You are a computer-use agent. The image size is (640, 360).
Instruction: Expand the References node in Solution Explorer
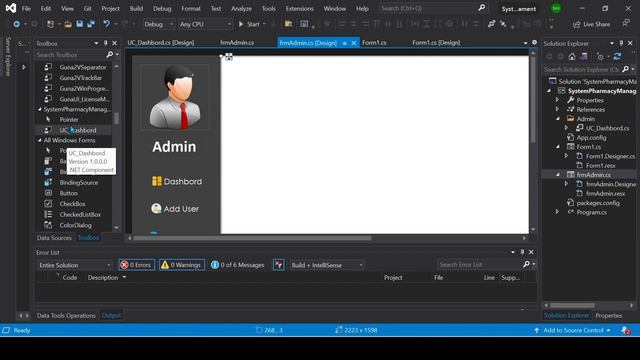click(x=558, y=109)
